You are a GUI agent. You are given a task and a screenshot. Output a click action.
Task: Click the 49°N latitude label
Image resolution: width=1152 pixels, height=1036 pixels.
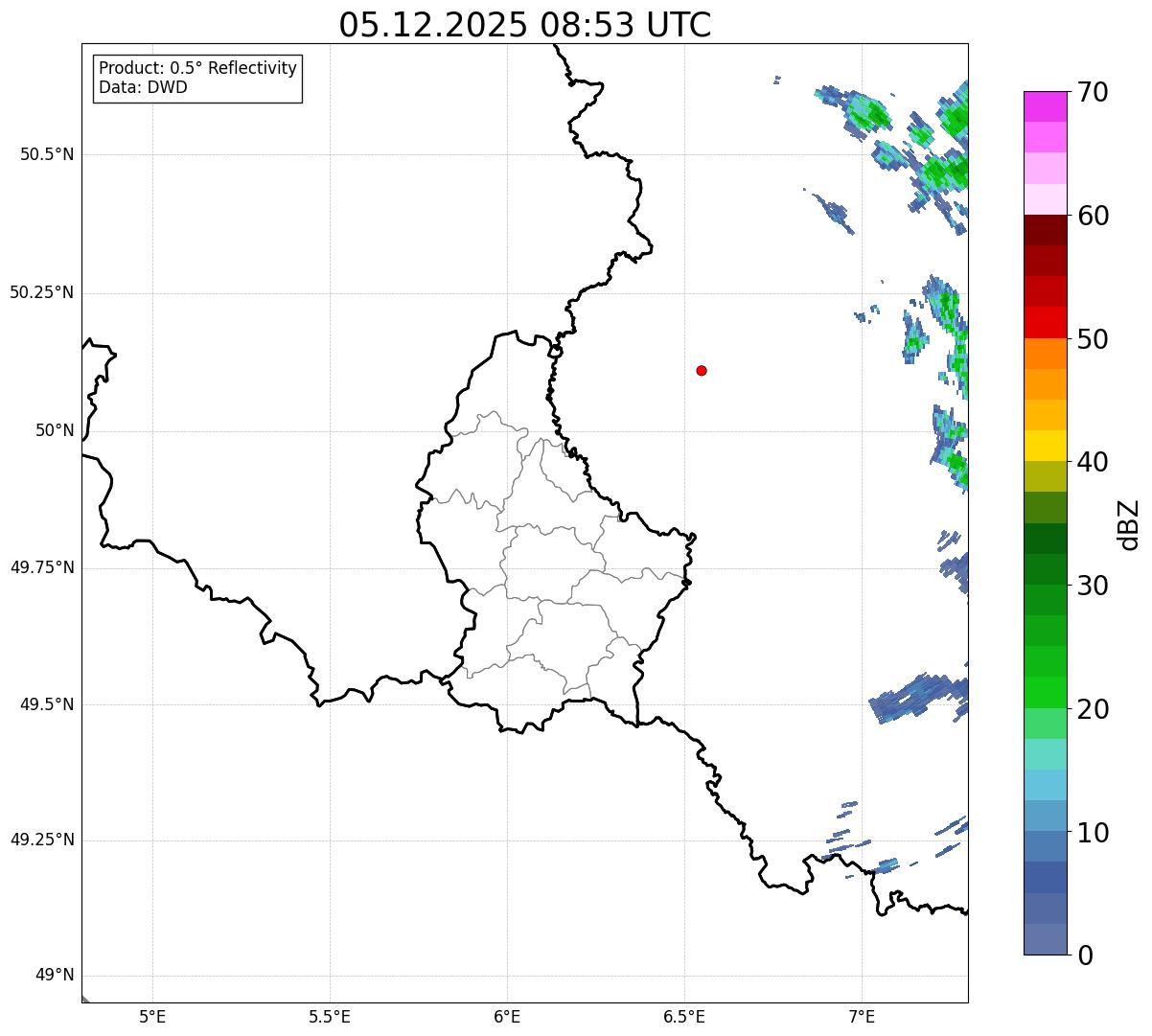coord(55,976)
